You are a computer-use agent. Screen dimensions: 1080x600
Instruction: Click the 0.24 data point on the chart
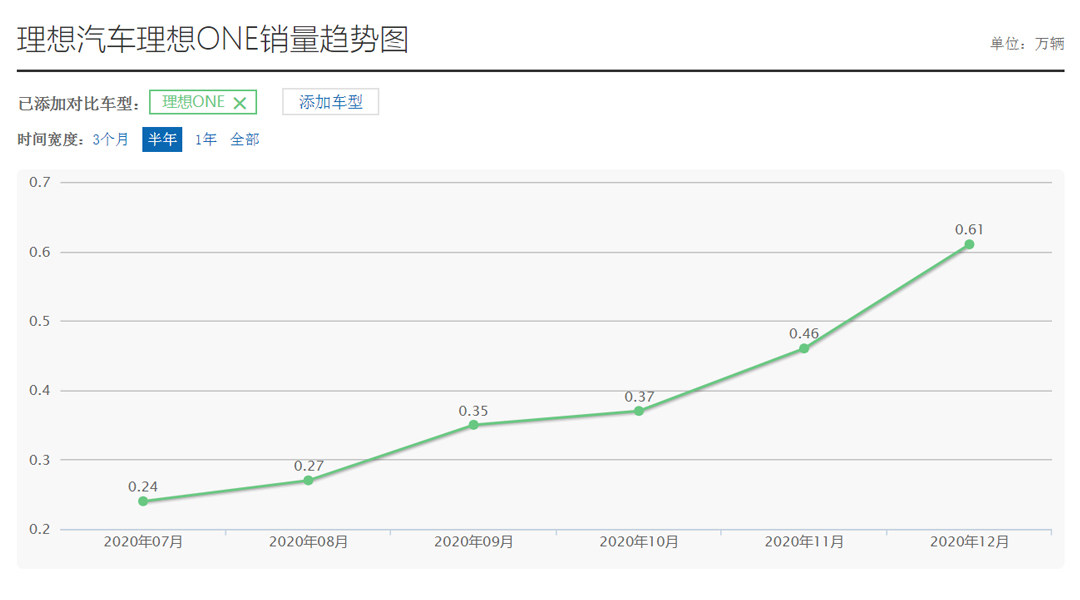143,501
